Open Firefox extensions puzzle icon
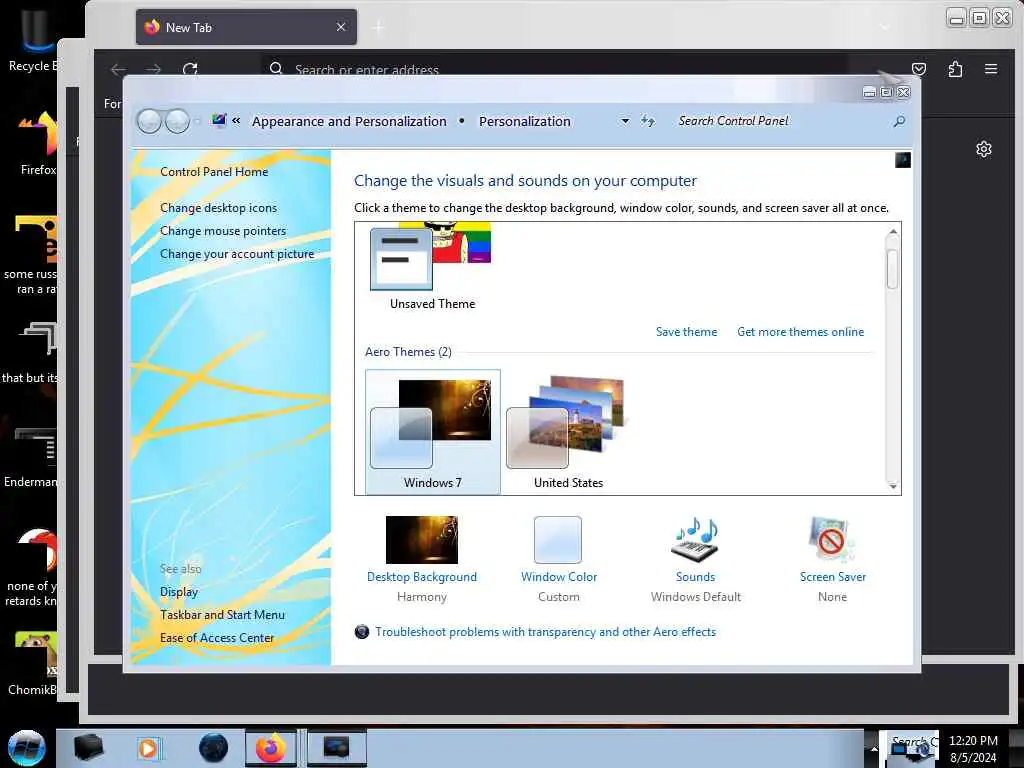The width and height of the screenshot is (1024, 768). point(955,69)
